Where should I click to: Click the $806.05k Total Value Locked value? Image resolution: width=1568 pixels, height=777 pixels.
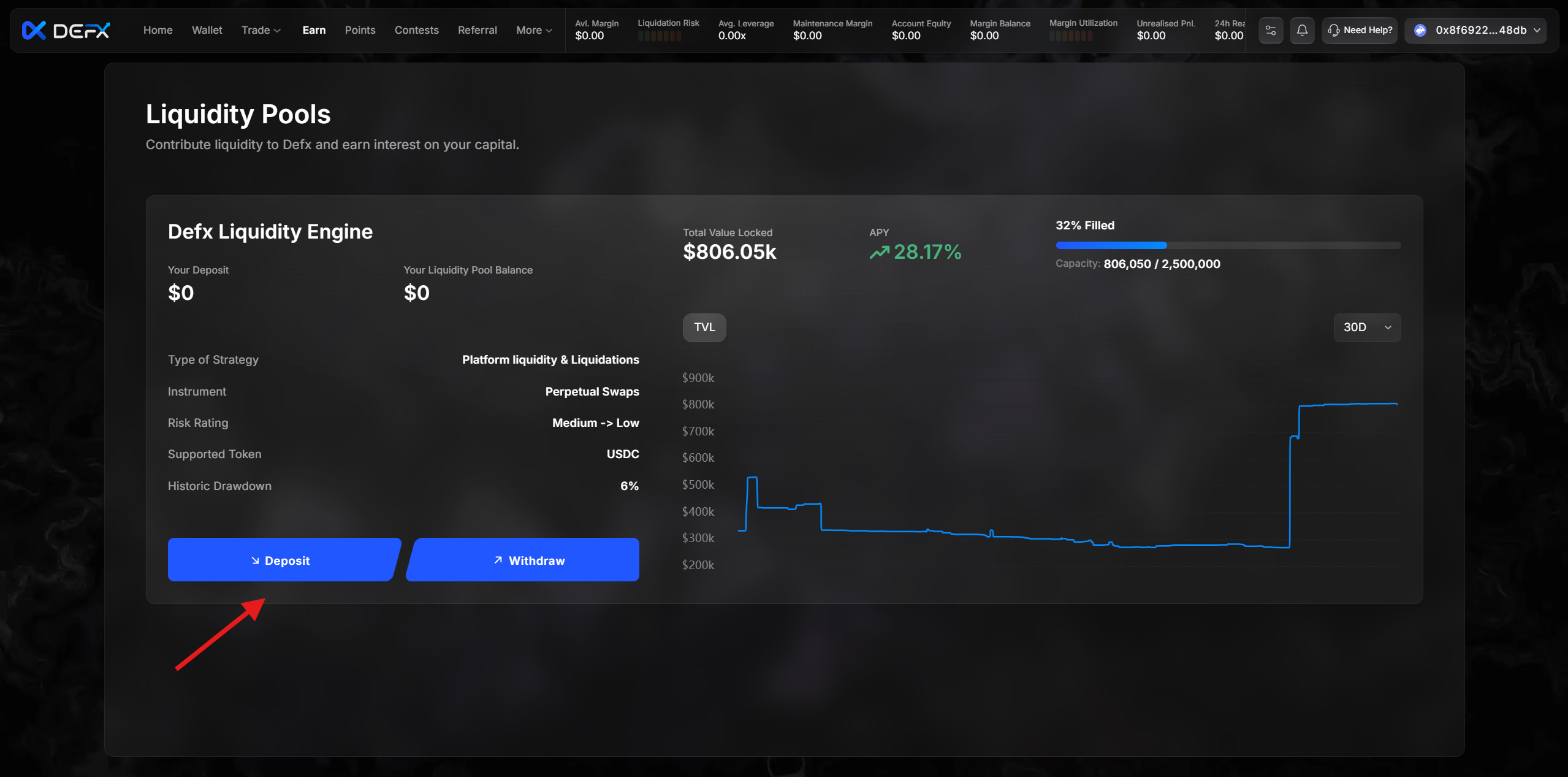point(729,252)
